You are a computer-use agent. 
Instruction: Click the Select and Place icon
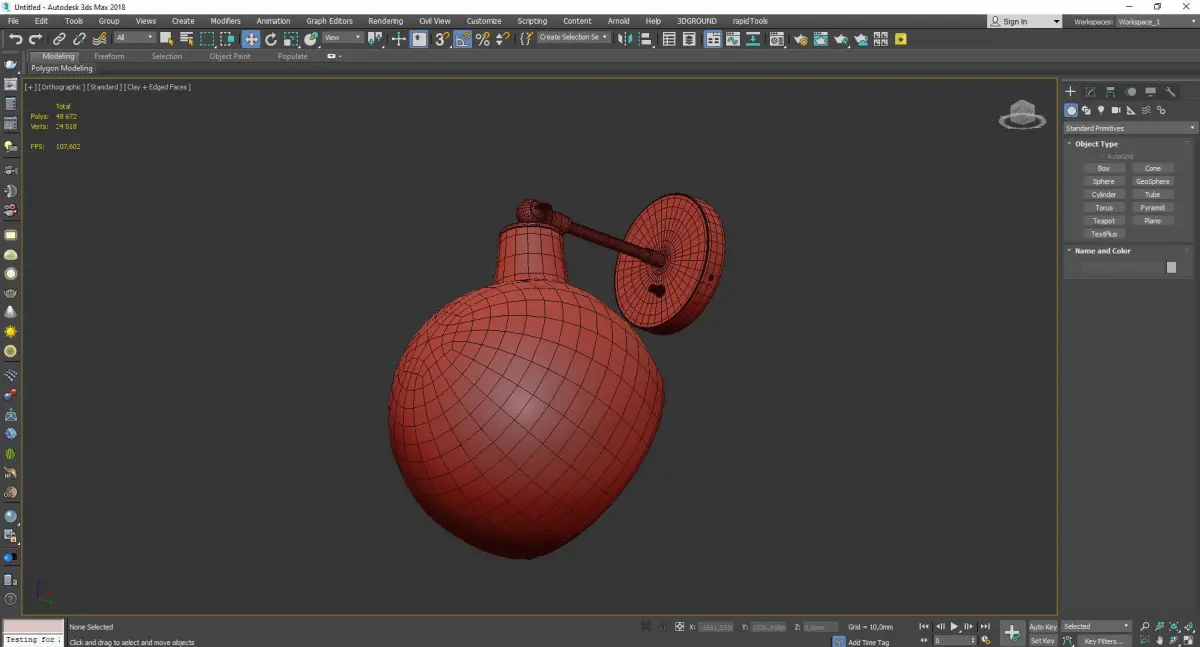tap(311, 39)
